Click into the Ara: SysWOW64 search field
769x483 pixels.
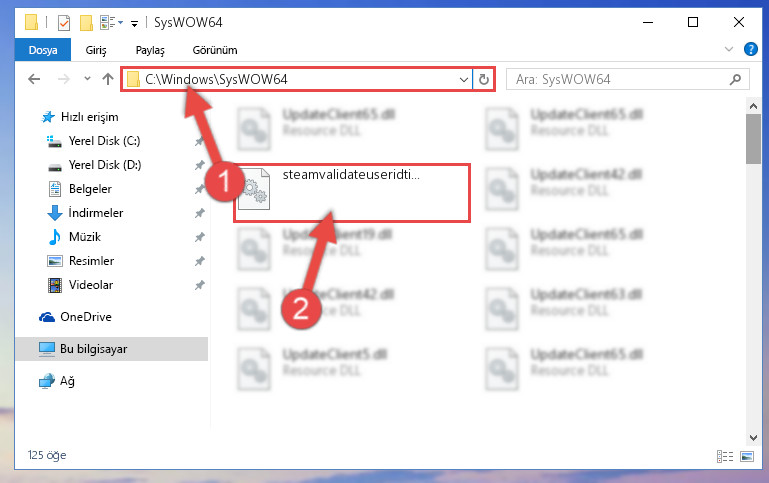pos(618,79)
